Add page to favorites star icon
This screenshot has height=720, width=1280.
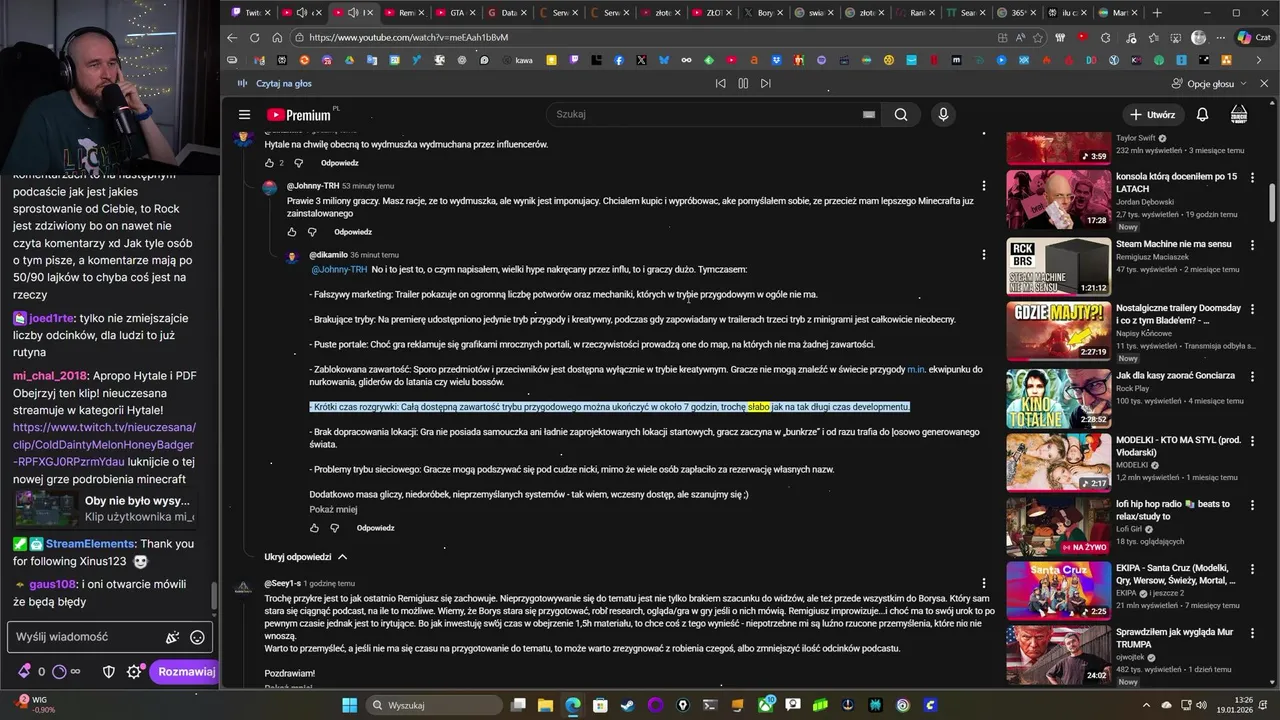point(1039,38)
